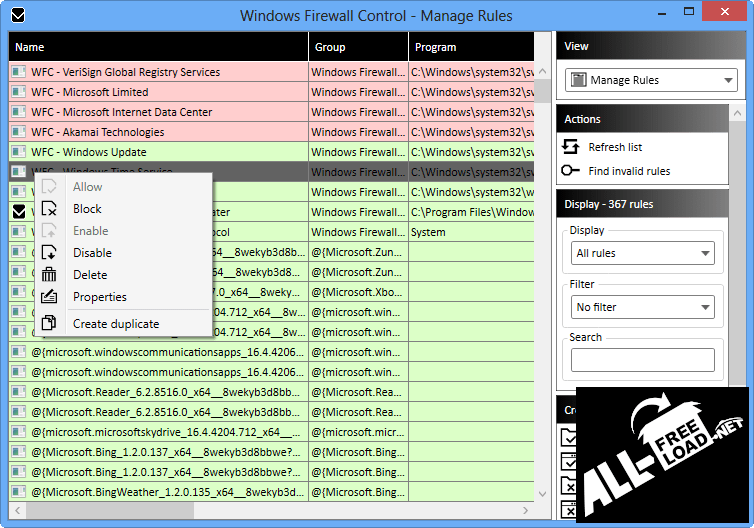Choose Block from the context menu

(87, 209)
